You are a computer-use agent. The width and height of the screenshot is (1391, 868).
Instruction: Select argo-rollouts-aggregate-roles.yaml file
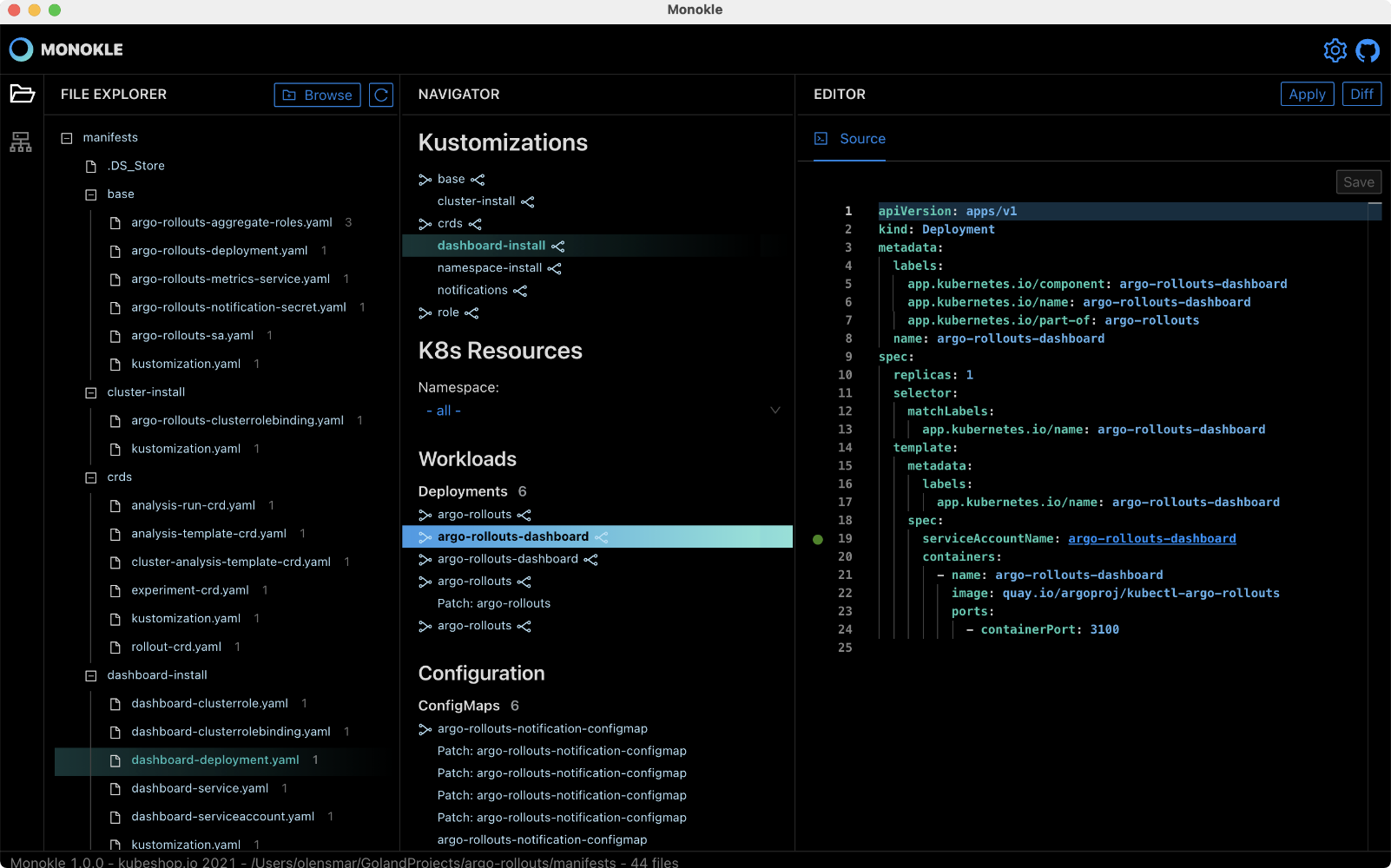[x=231, y=222]
